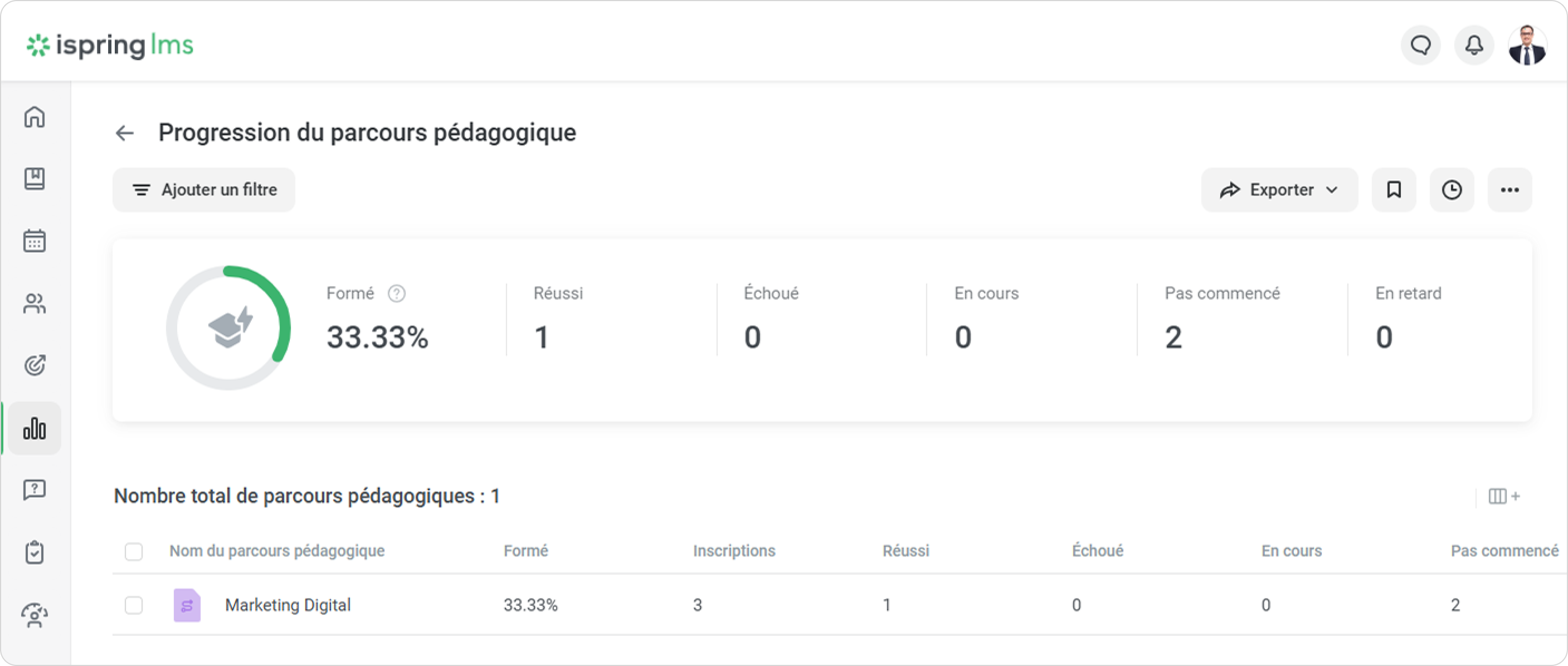This screenshot has width=1568, height=666.
Task: Click Ajouter un filtre button
Action: [204, 190]
